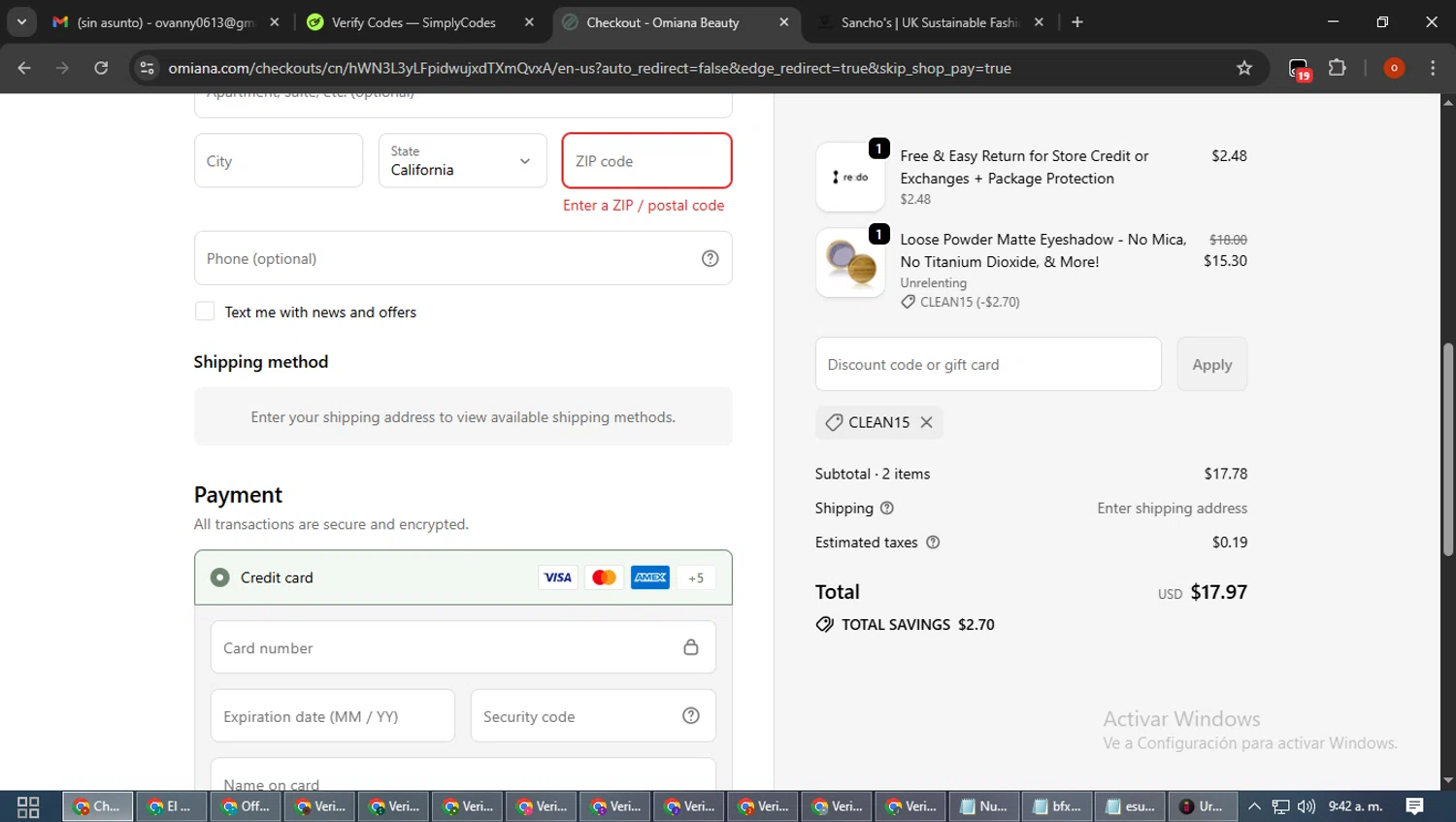Image resolution: width=1456 pixels, height=822 pixels.
Task: Open the taskbar item labeled Nu...
Action: [983, 806]
